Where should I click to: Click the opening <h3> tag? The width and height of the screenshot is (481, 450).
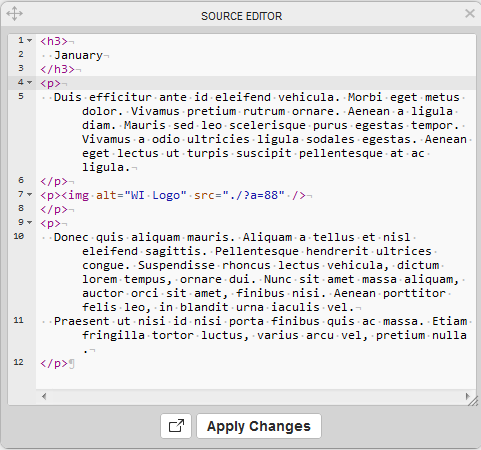pyautogui.click(x=54, y=41)
